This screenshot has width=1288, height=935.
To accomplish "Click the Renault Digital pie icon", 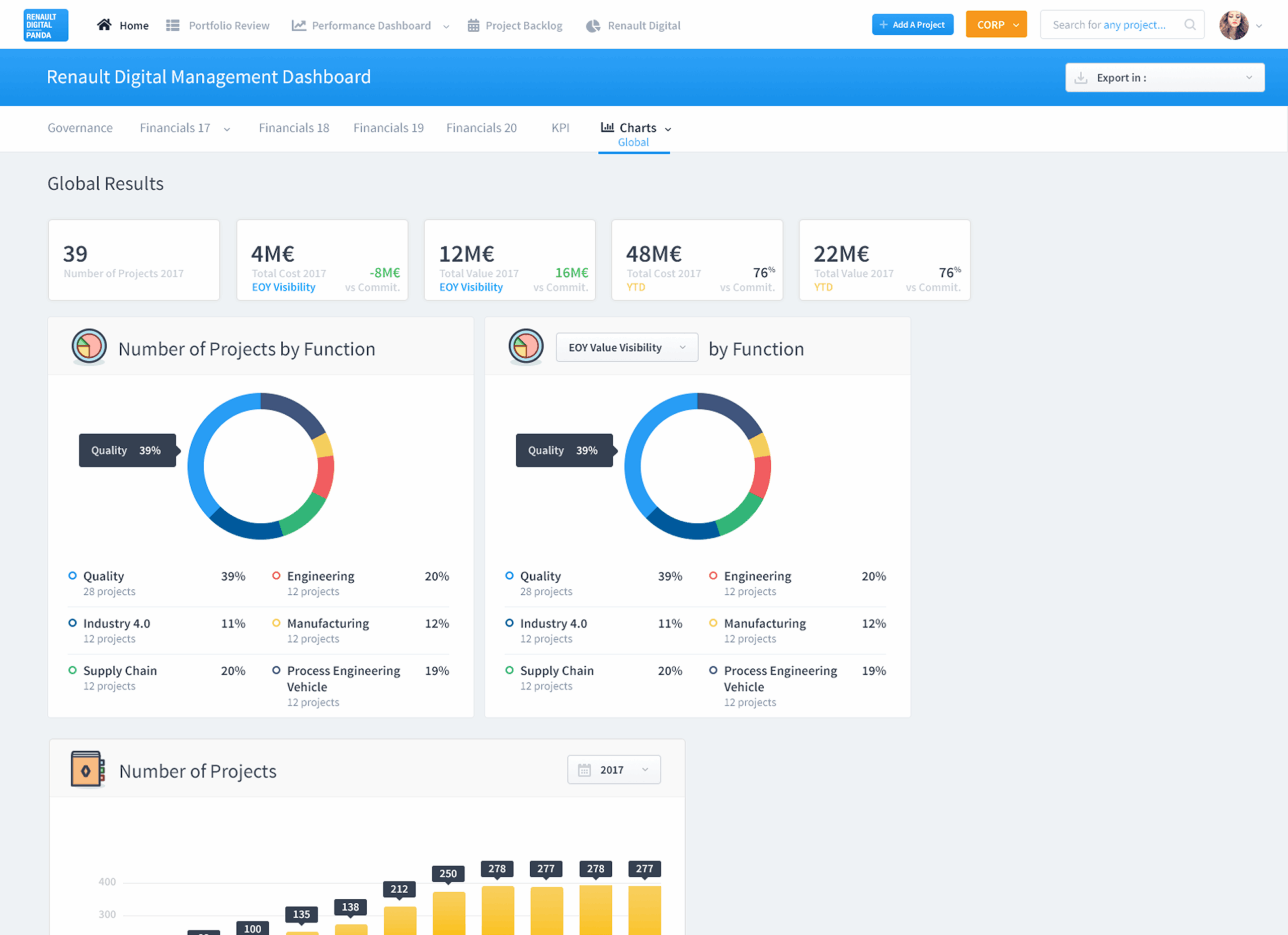I will click(x=593, y=26).
